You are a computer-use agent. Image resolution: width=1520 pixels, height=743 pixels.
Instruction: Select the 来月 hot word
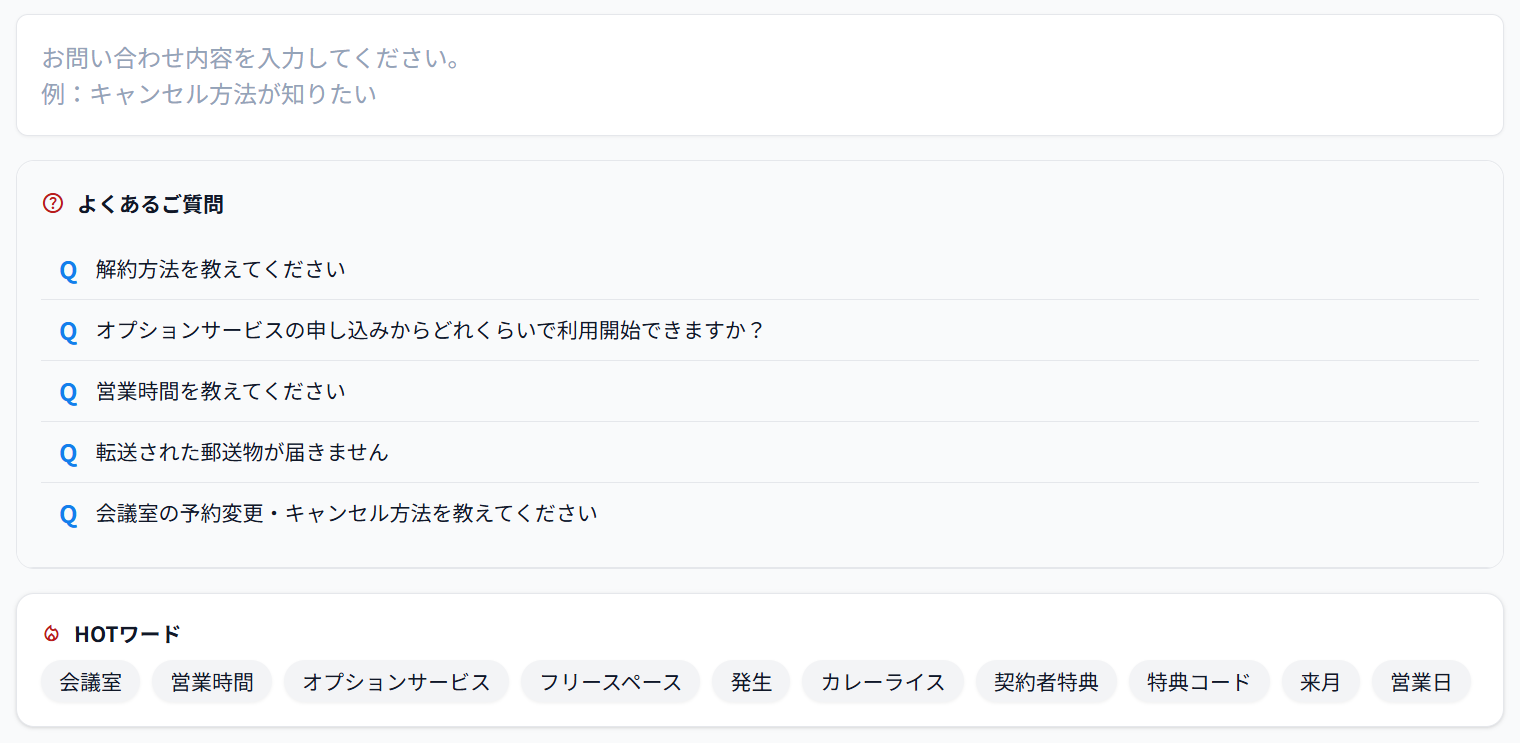pyautogui.click(x=1320, y=681)
